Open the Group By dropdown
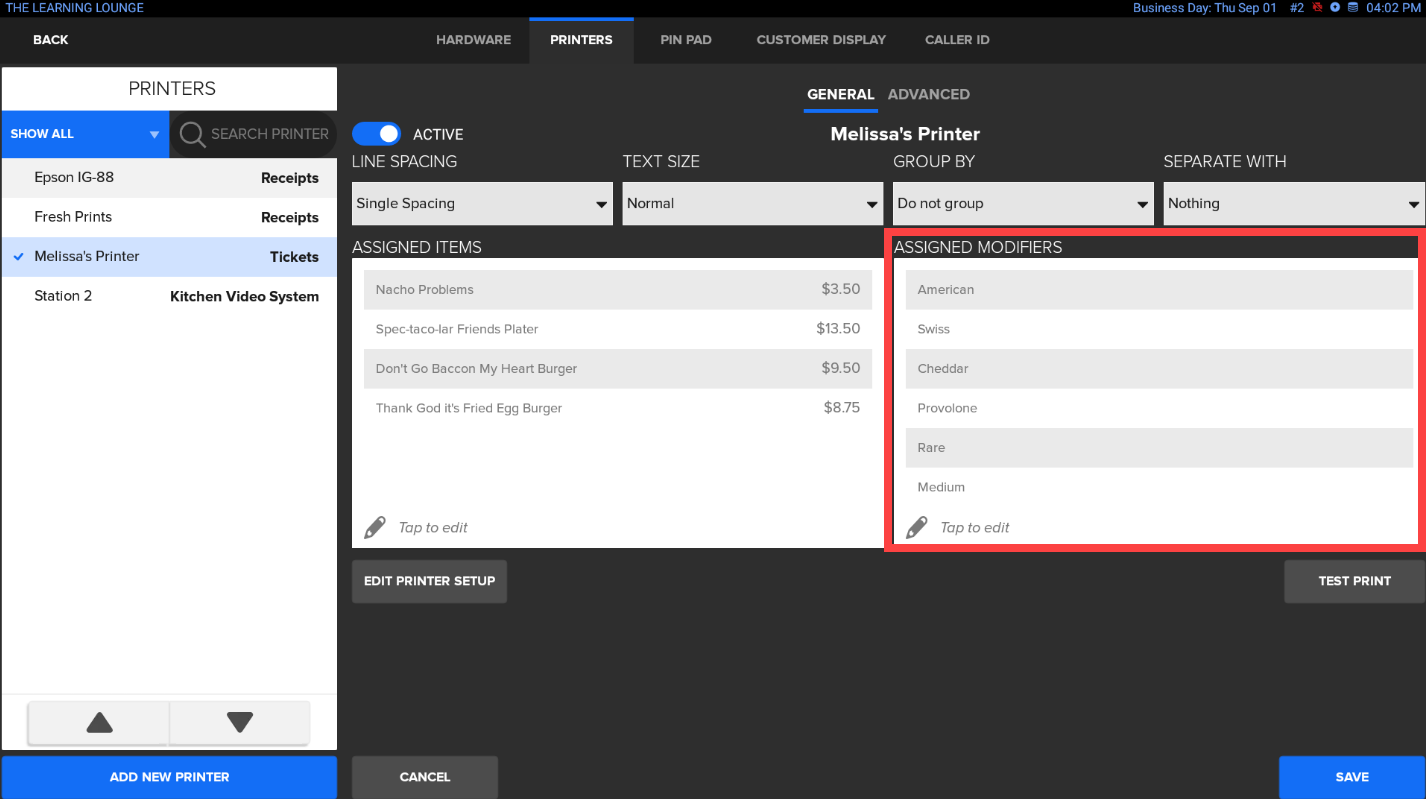Image resolution: width=1426 pixels, height=799 pixels. click(1023, 204)
